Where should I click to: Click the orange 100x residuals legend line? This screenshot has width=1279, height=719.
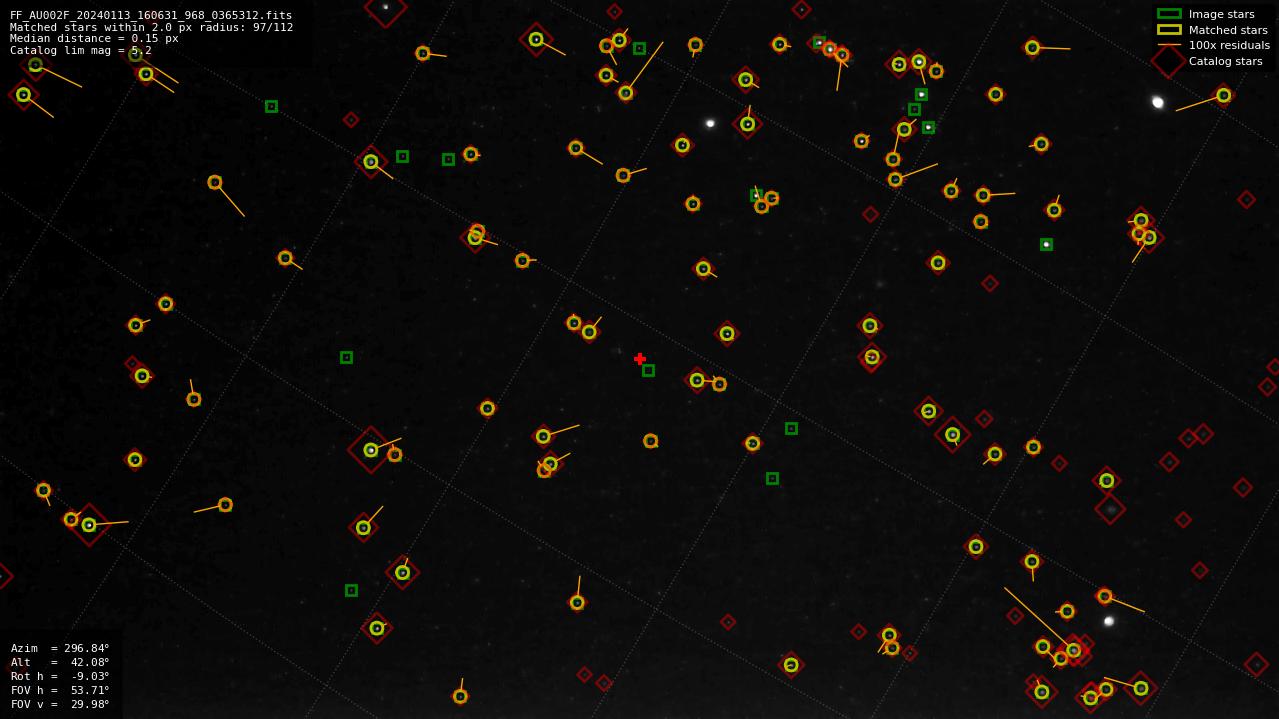click(1169, 45)
